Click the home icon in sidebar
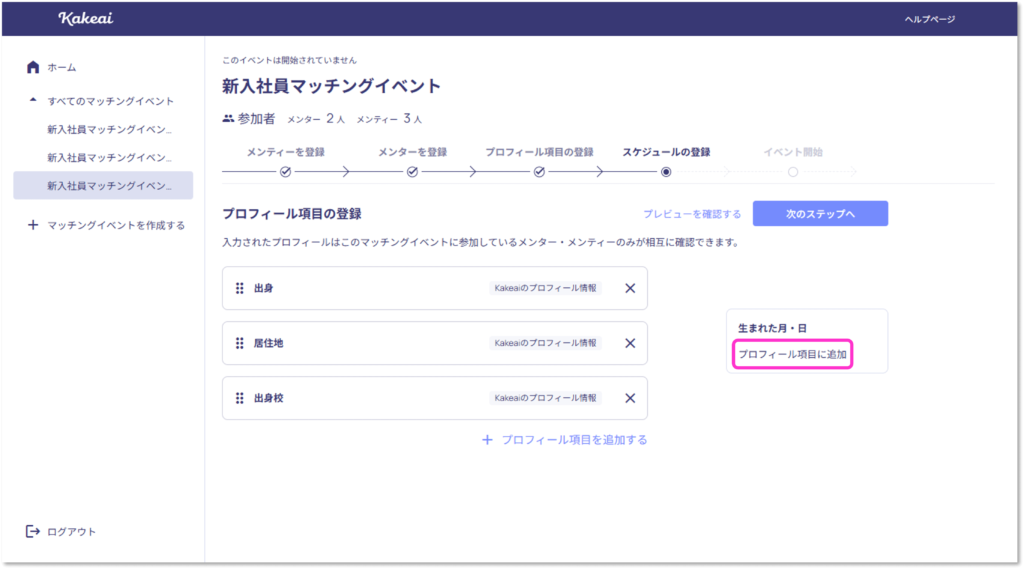 pyautogui.click(x=33, y=67)
